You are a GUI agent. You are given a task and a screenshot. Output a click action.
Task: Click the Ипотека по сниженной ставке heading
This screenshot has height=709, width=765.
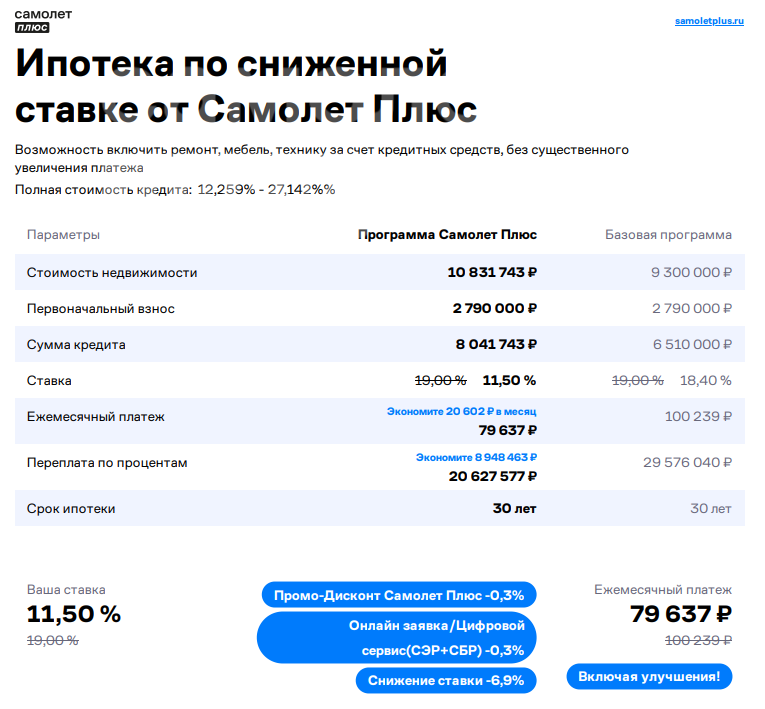pyautogui.click(x=246, y=86)
